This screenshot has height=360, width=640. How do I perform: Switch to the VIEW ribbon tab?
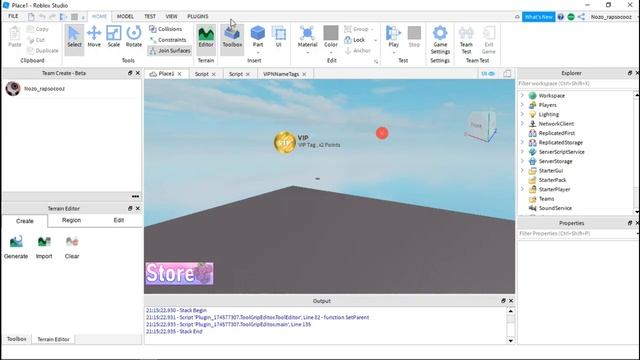pos(171,16)
